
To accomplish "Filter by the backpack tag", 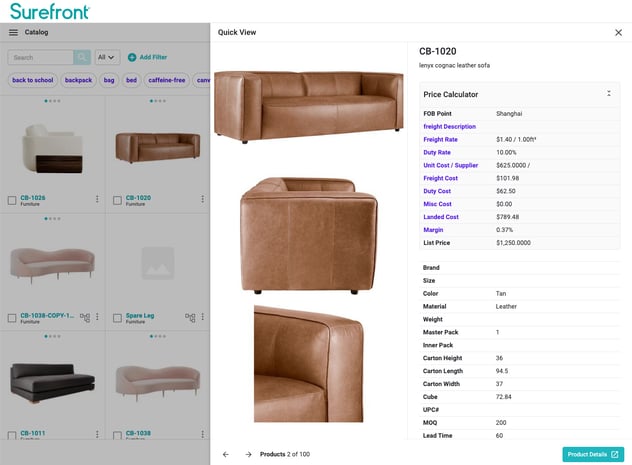I will coord(78,80).
